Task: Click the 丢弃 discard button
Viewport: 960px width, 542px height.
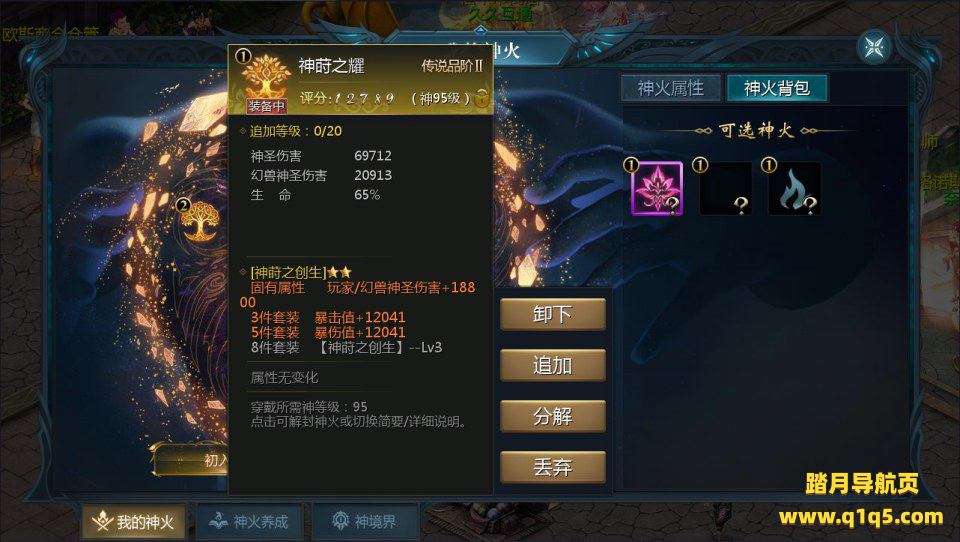Action: [553, 467]
